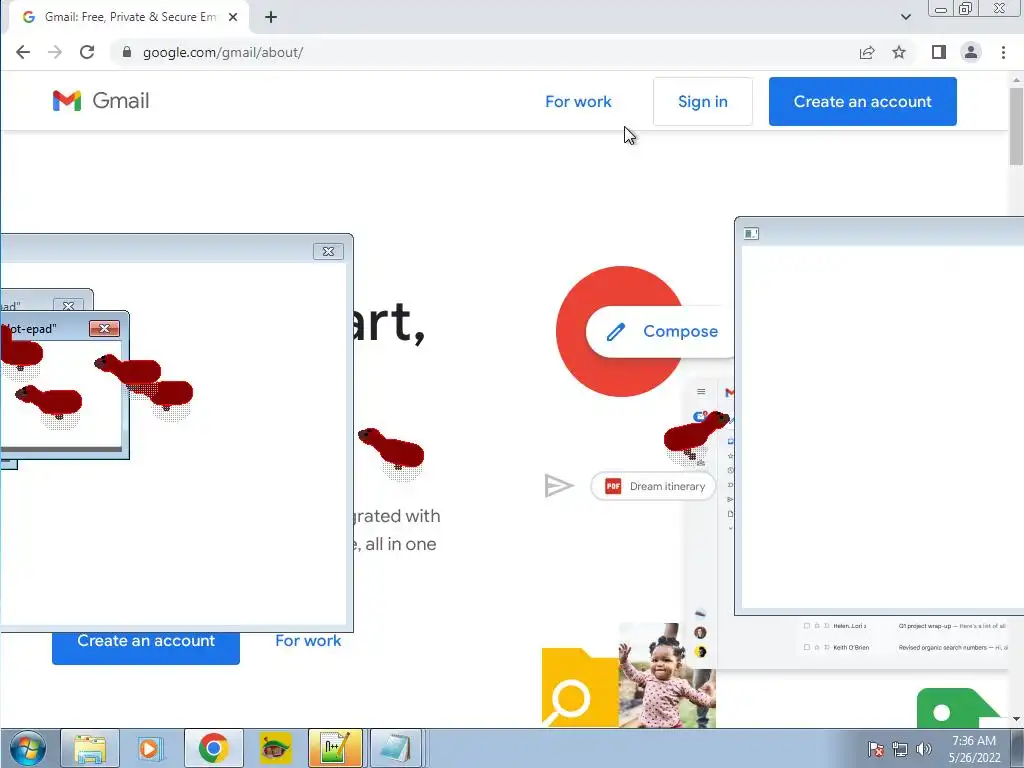Image resolution: width=1024 pixels, height=768 pixels.
Task: Open File Explorer from taskbar
Action: point(90,748)
